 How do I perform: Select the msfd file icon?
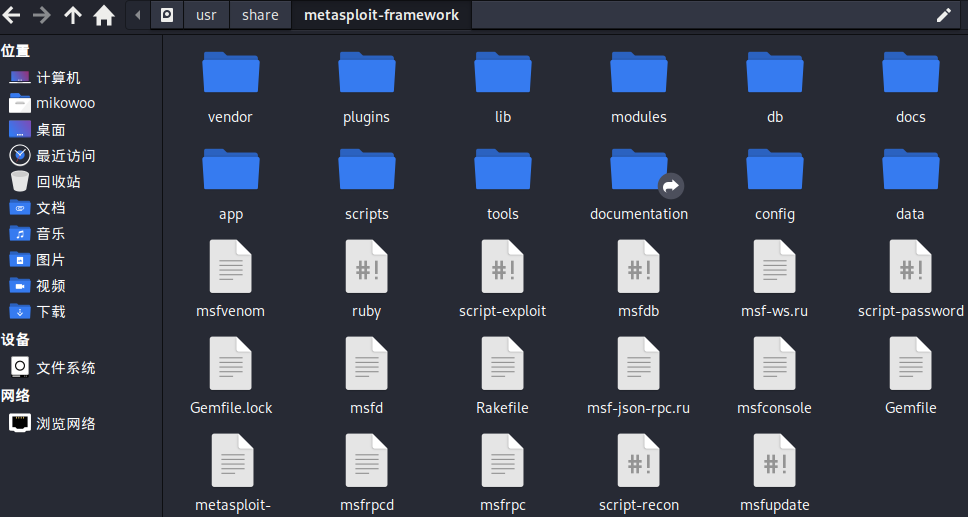pos(367,363)
